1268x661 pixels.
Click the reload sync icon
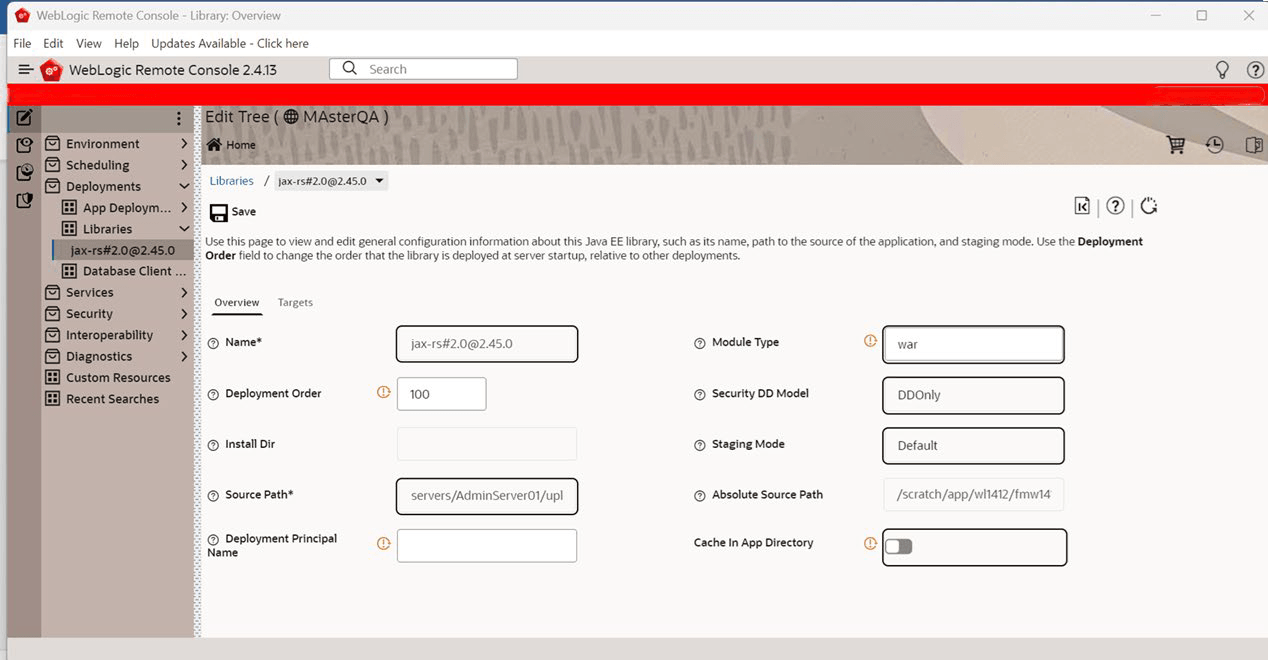(x=1149, y=206)
